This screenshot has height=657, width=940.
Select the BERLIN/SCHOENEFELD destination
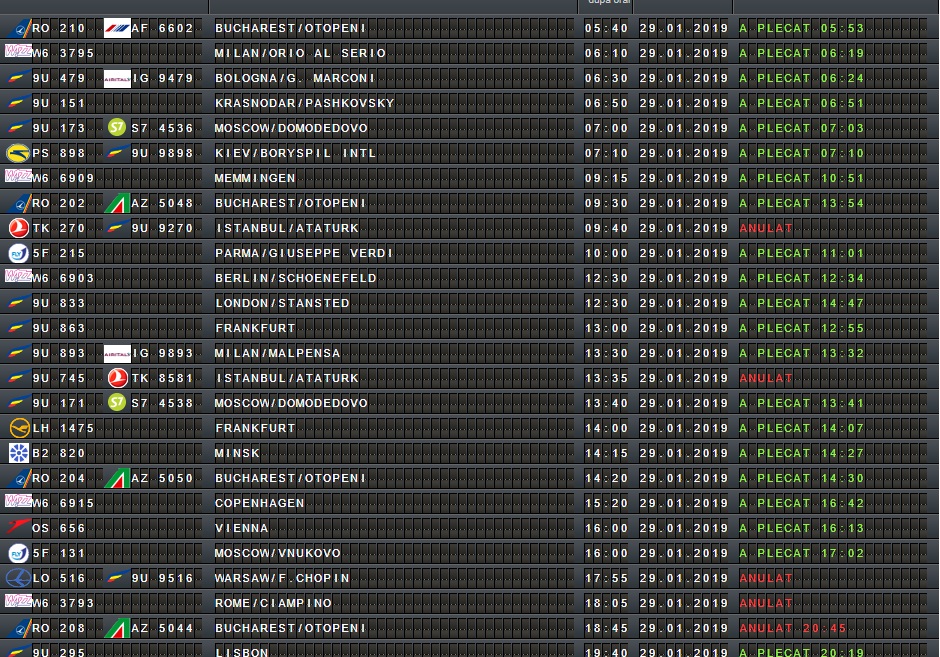click(x=296, y=278)
